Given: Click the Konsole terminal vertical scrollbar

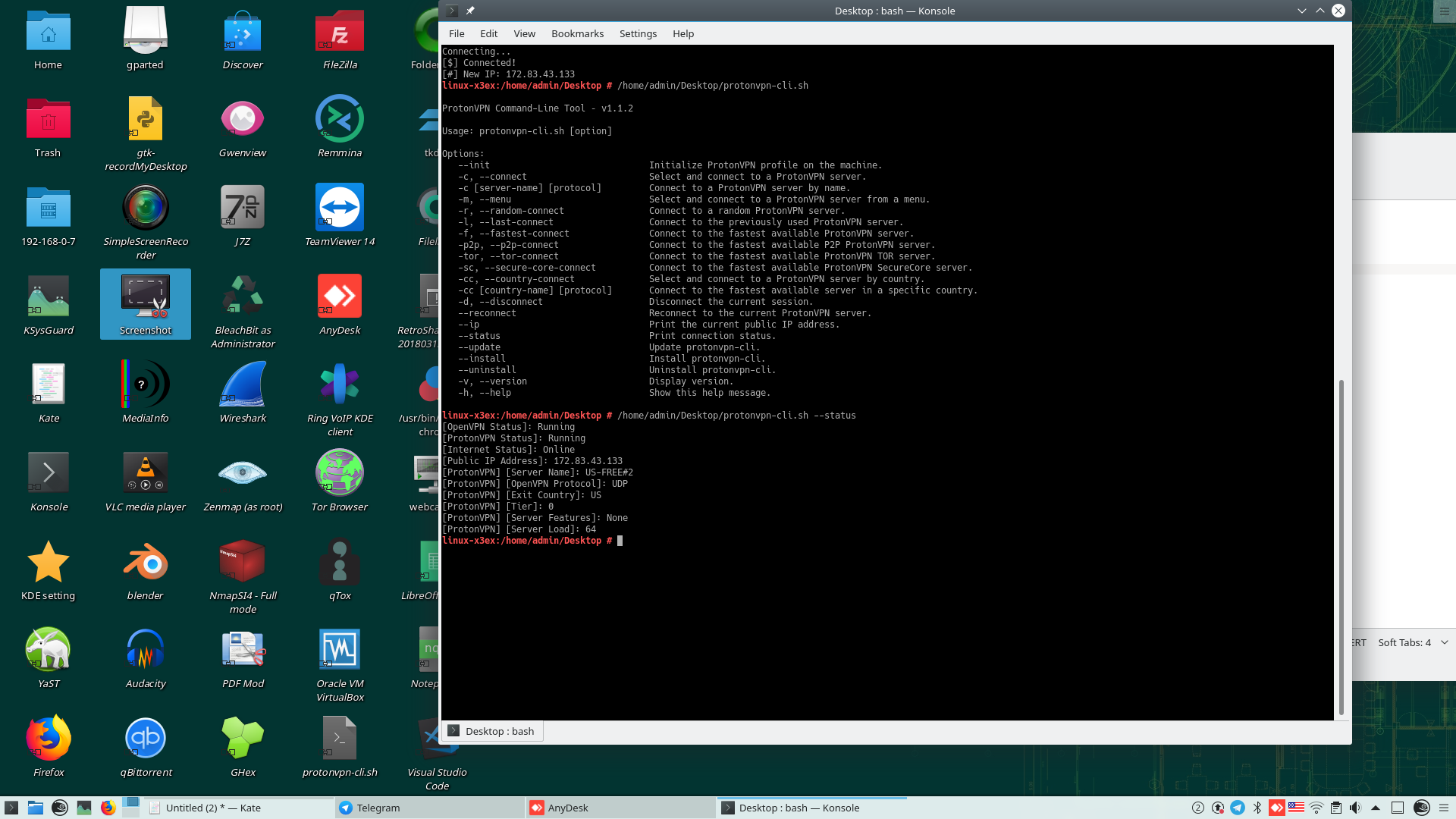Looking at the screenshot, I should pyautogui.click(x=1341, y=546).
